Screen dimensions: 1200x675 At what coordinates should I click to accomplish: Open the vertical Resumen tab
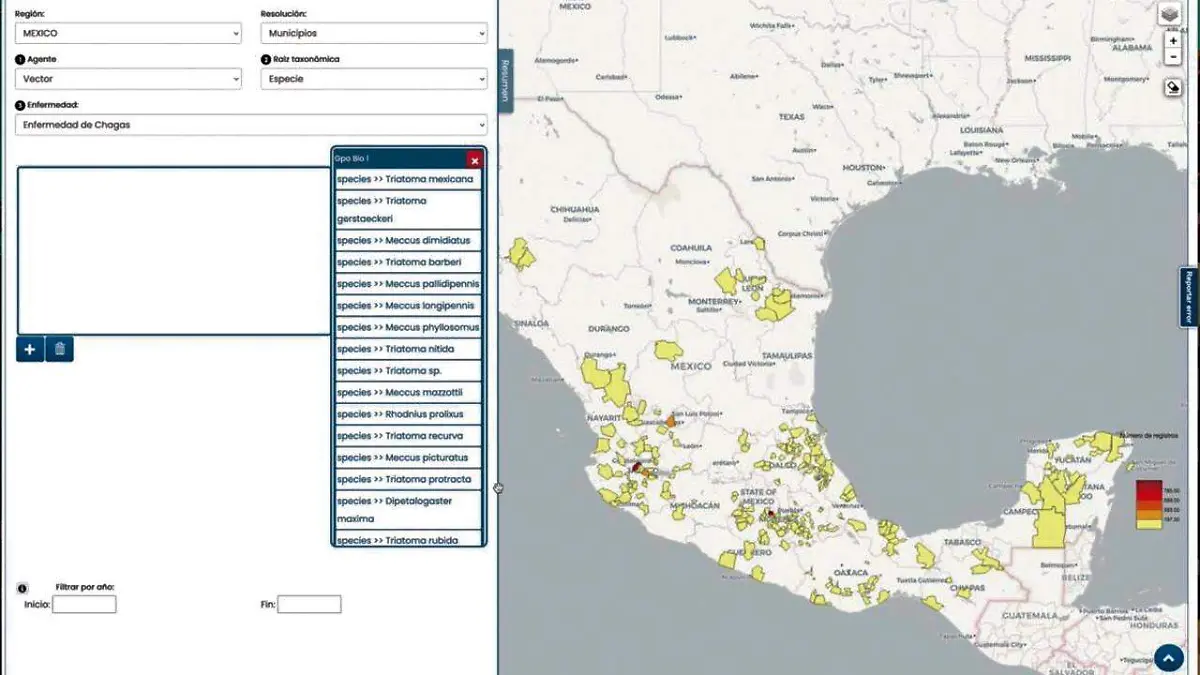pos(506,81)
